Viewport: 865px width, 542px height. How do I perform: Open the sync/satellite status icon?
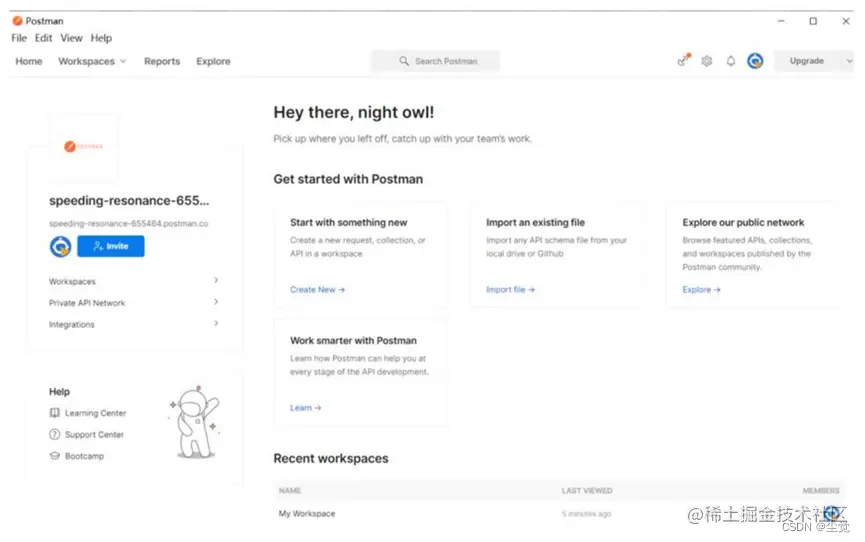point(684,60)
